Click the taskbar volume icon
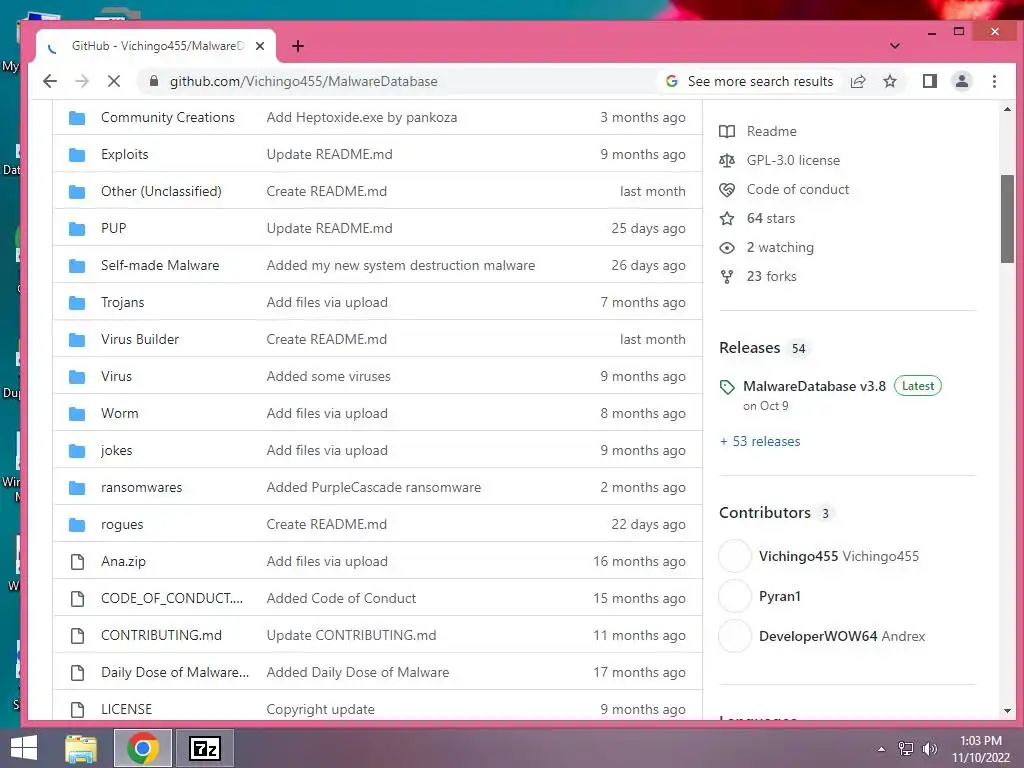The image size is (1024, 768). click(x=930, y=749)
